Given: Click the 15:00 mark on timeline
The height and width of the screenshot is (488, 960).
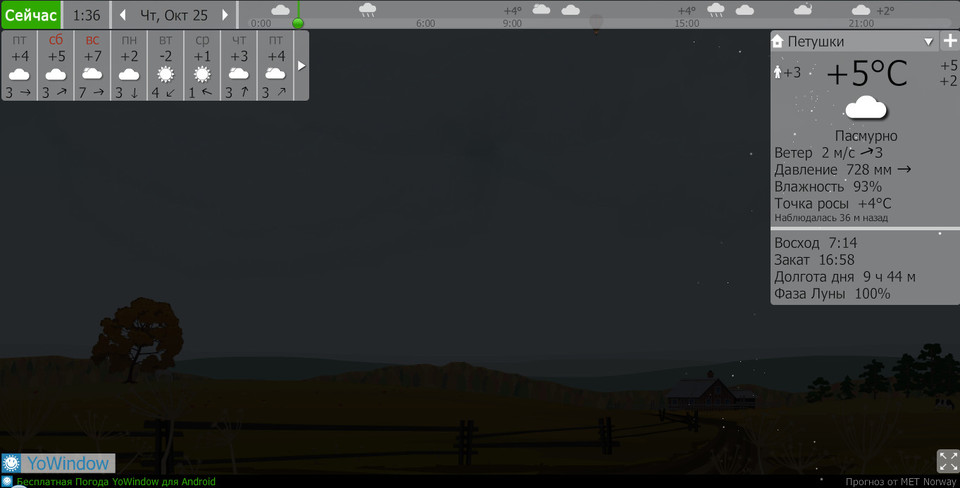Looking at the screenshot, I should tap(687, 23).
